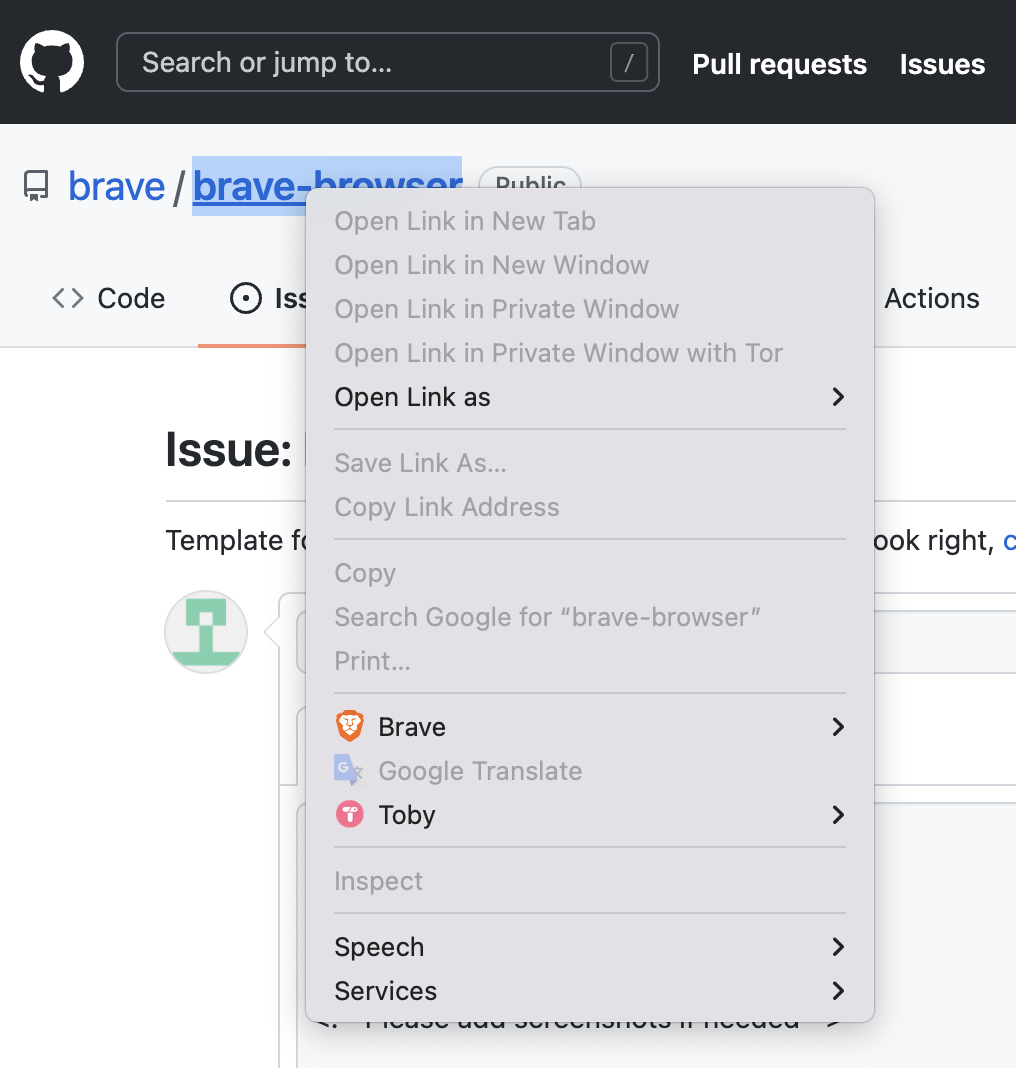Click the GitHub Octocat logo
Screen dimensions: 1016x1068
coord(51,61)
